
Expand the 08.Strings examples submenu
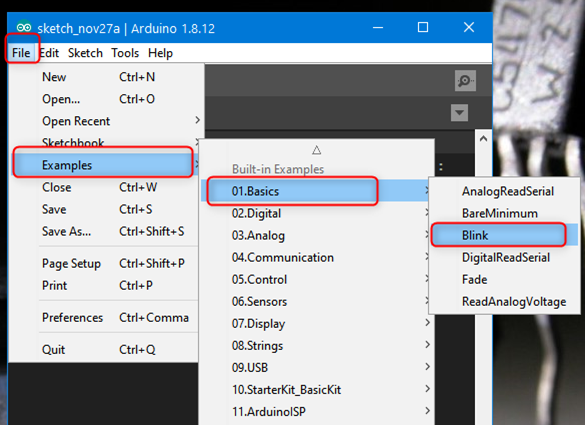[x=316, y=345]
